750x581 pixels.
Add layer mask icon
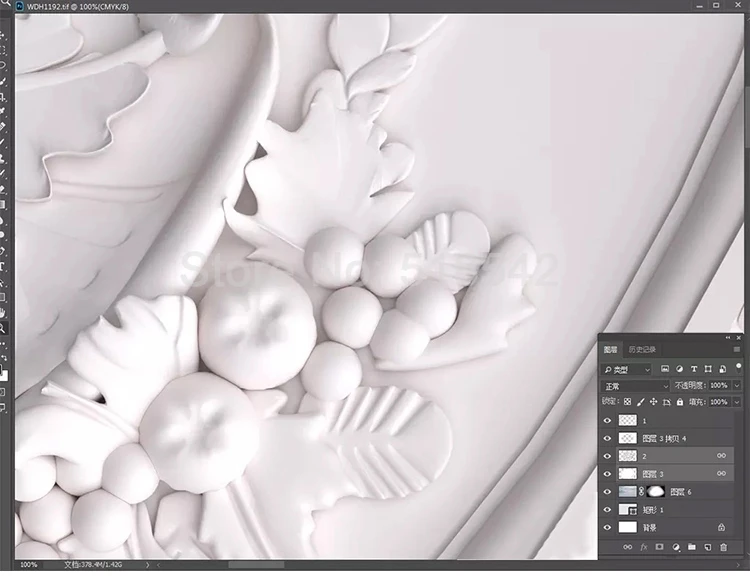click(660, 547)
